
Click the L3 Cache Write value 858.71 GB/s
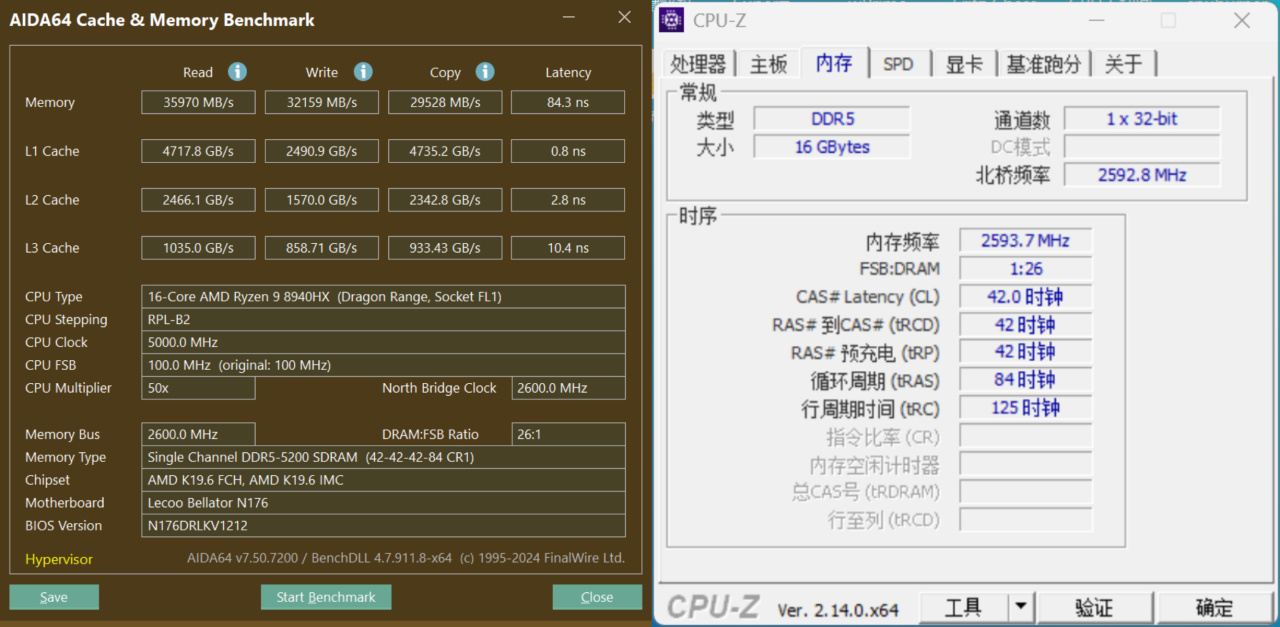click(x=322, y=248)
